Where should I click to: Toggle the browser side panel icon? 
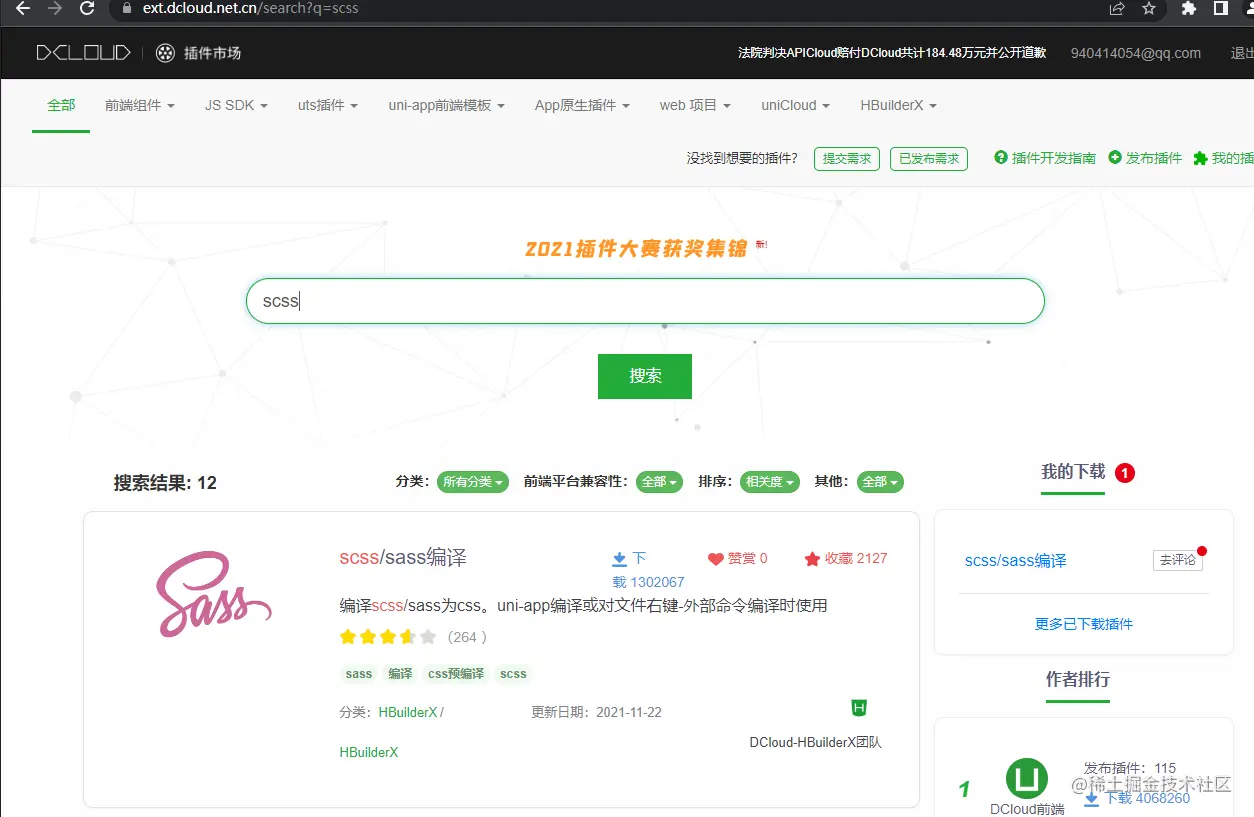click(x=1221, y=8)
